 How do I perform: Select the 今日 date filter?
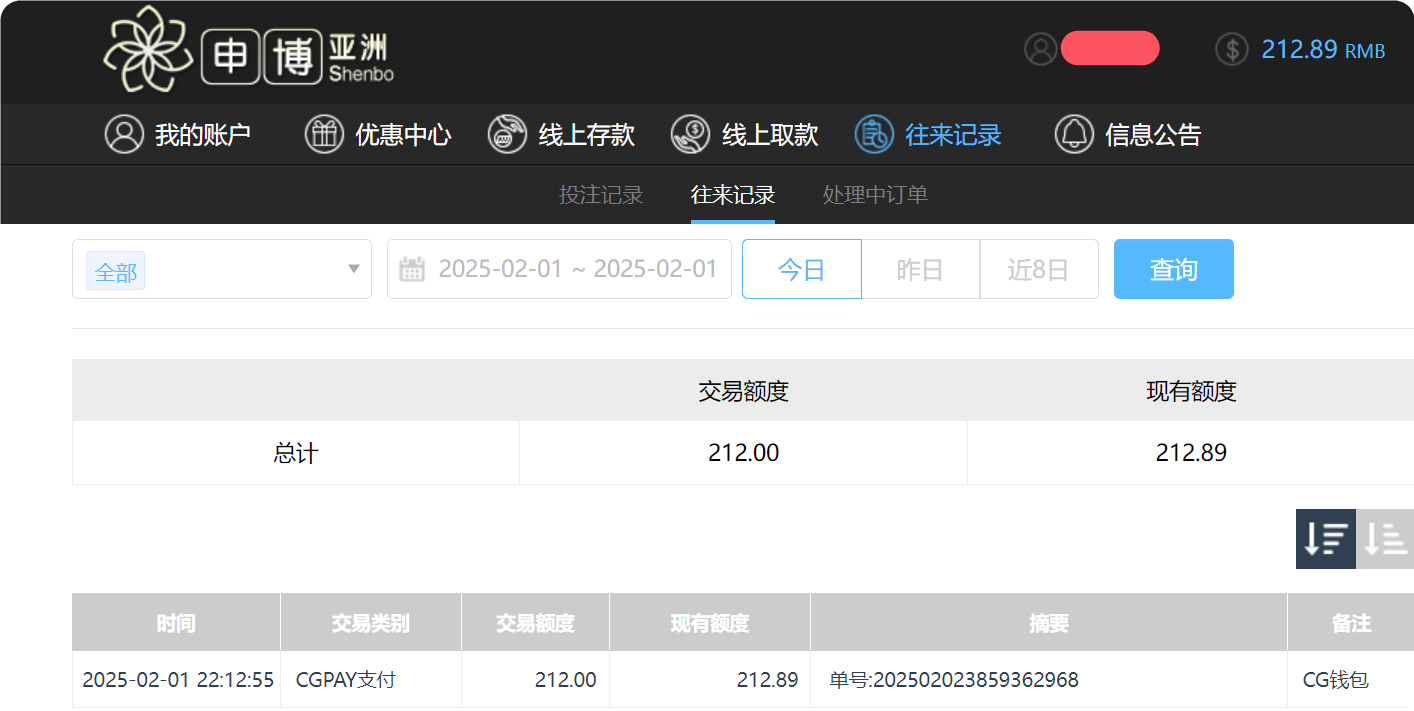(x=801, y=269)
